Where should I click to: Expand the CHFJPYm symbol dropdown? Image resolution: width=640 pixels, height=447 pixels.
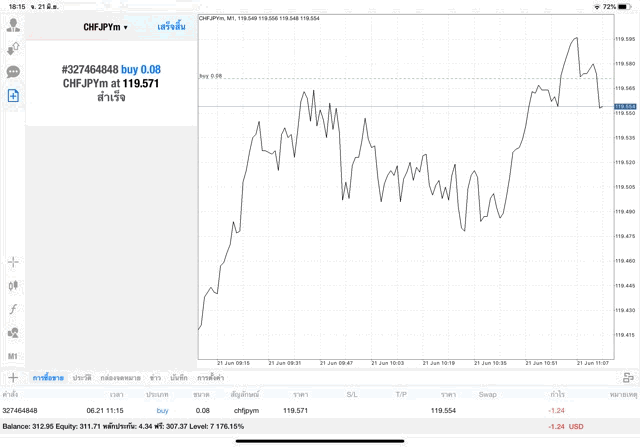click(x=105, y=27)
